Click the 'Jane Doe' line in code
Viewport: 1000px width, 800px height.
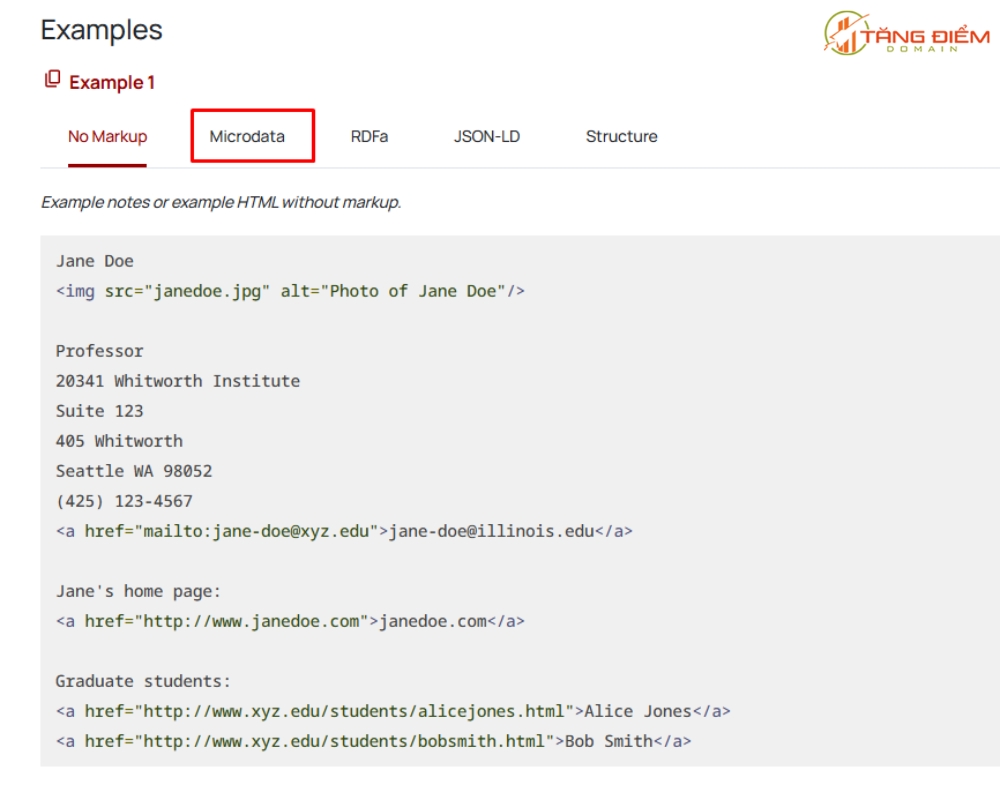coord(94,261)
